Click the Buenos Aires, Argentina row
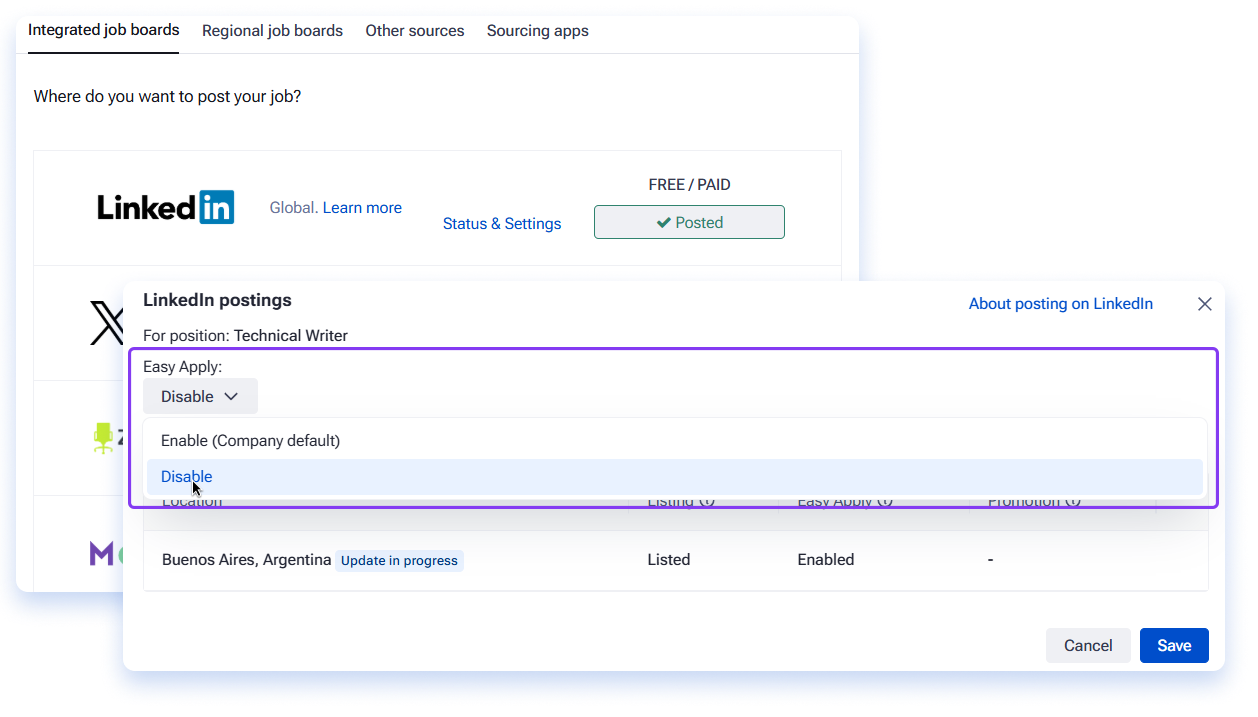The image size is (1258, 717). [x=675, y=560]
